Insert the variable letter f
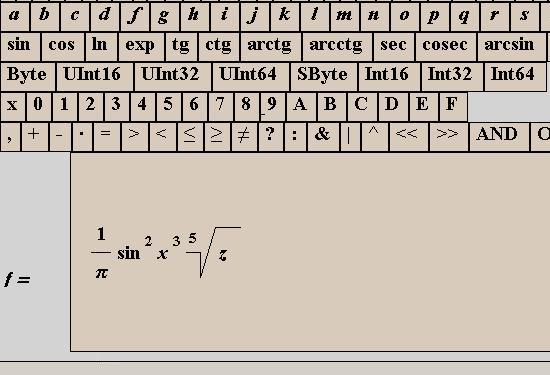This screenshot has width=550, height=375. click(135, 16)
